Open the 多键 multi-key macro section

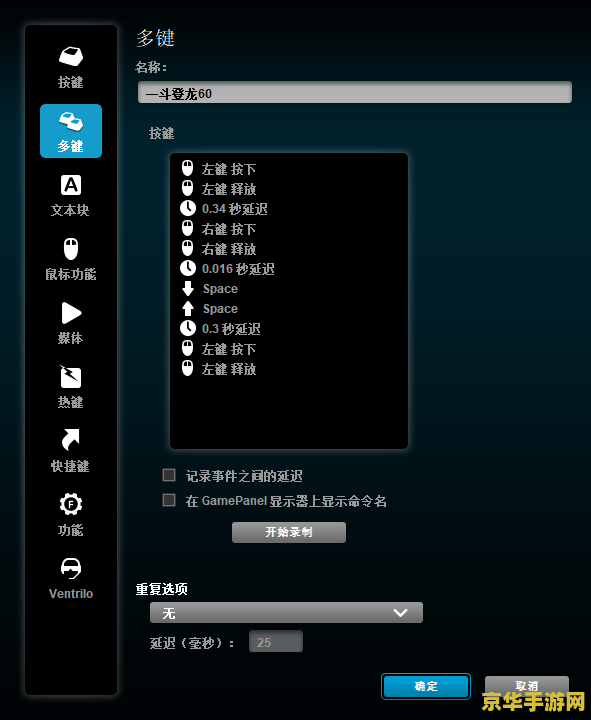tap(71, 131)
